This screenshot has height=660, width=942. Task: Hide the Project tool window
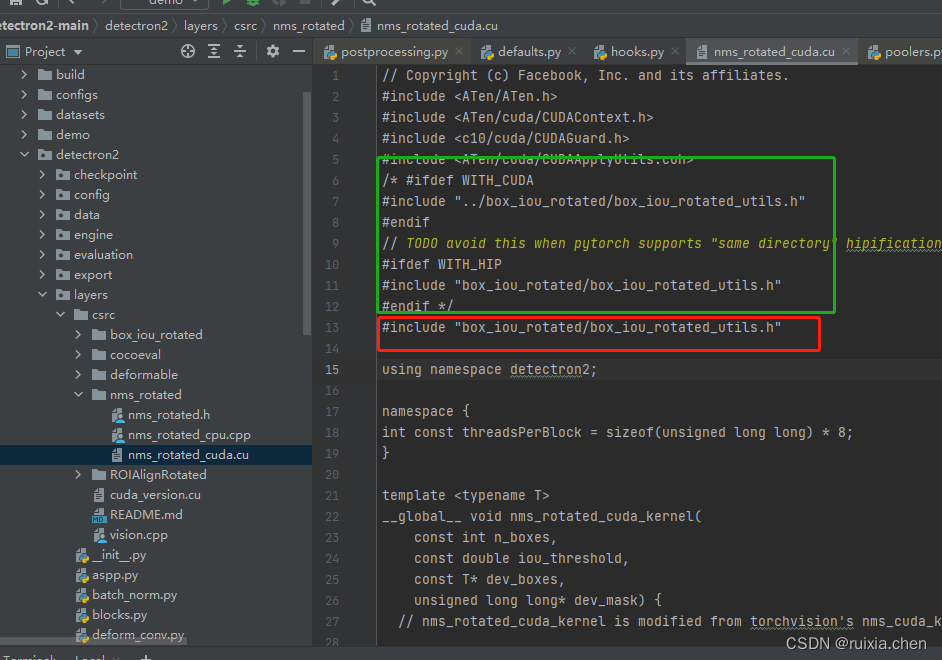299,52
